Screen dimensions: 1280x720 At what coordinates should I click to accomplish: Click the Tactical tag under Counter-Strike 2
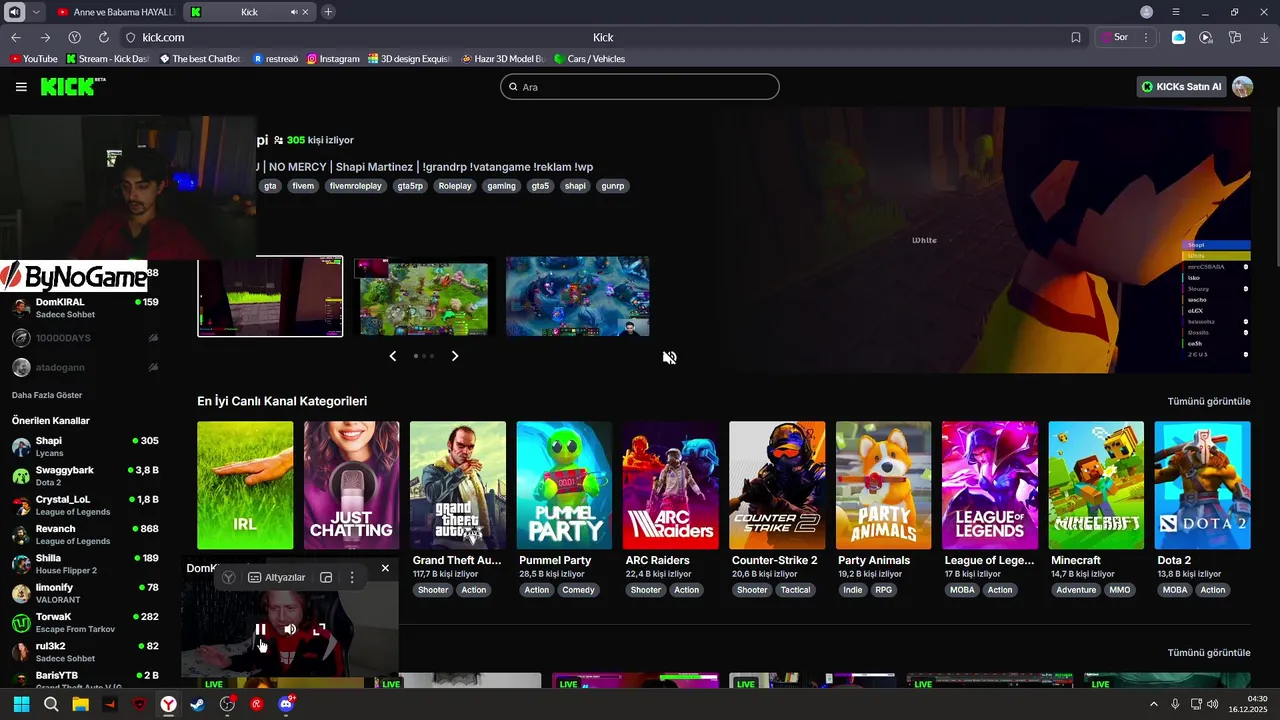point(796,590)
